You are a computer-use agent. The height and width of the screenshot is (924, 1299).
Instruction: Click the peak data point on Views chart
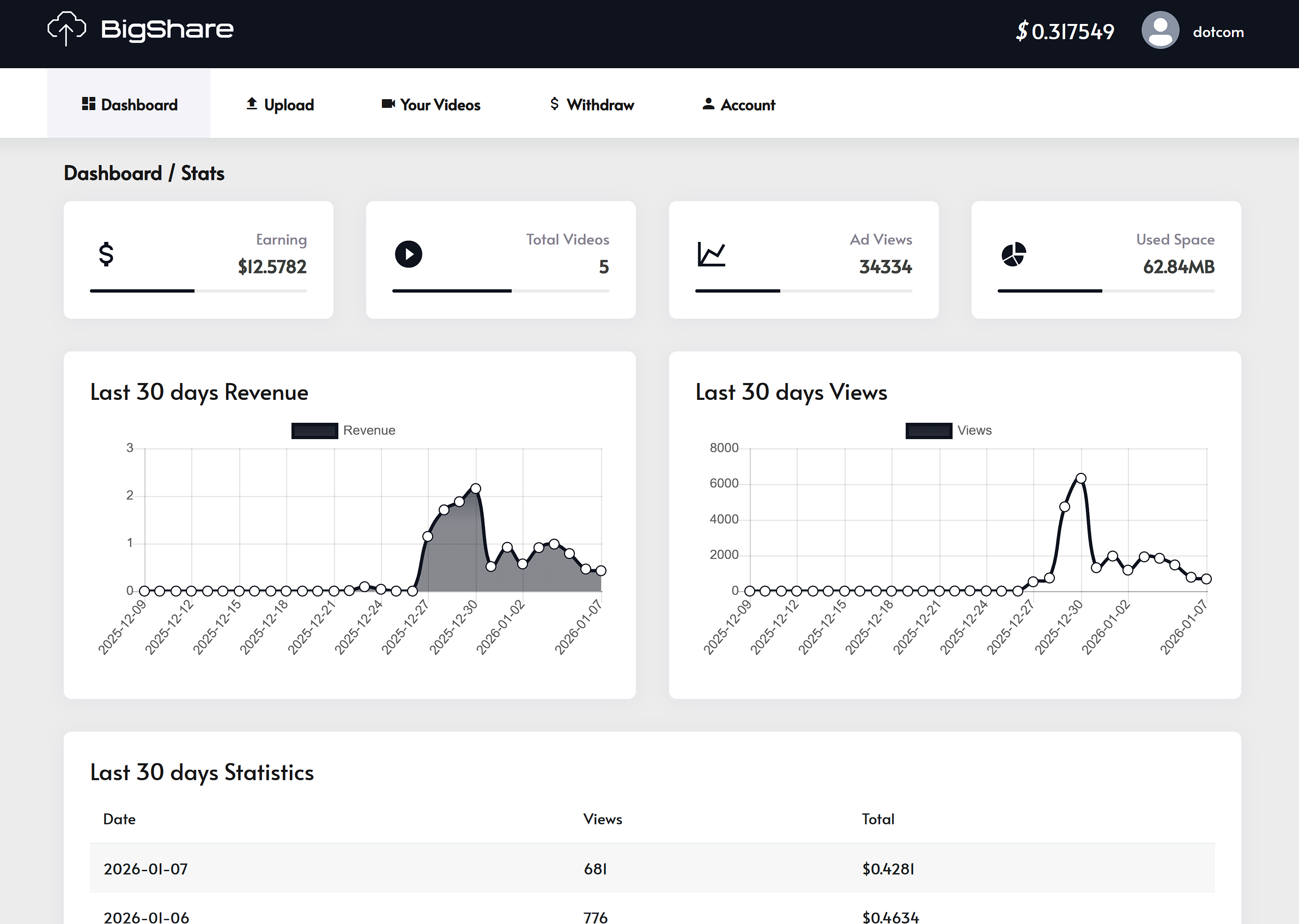pos(1081,478)
